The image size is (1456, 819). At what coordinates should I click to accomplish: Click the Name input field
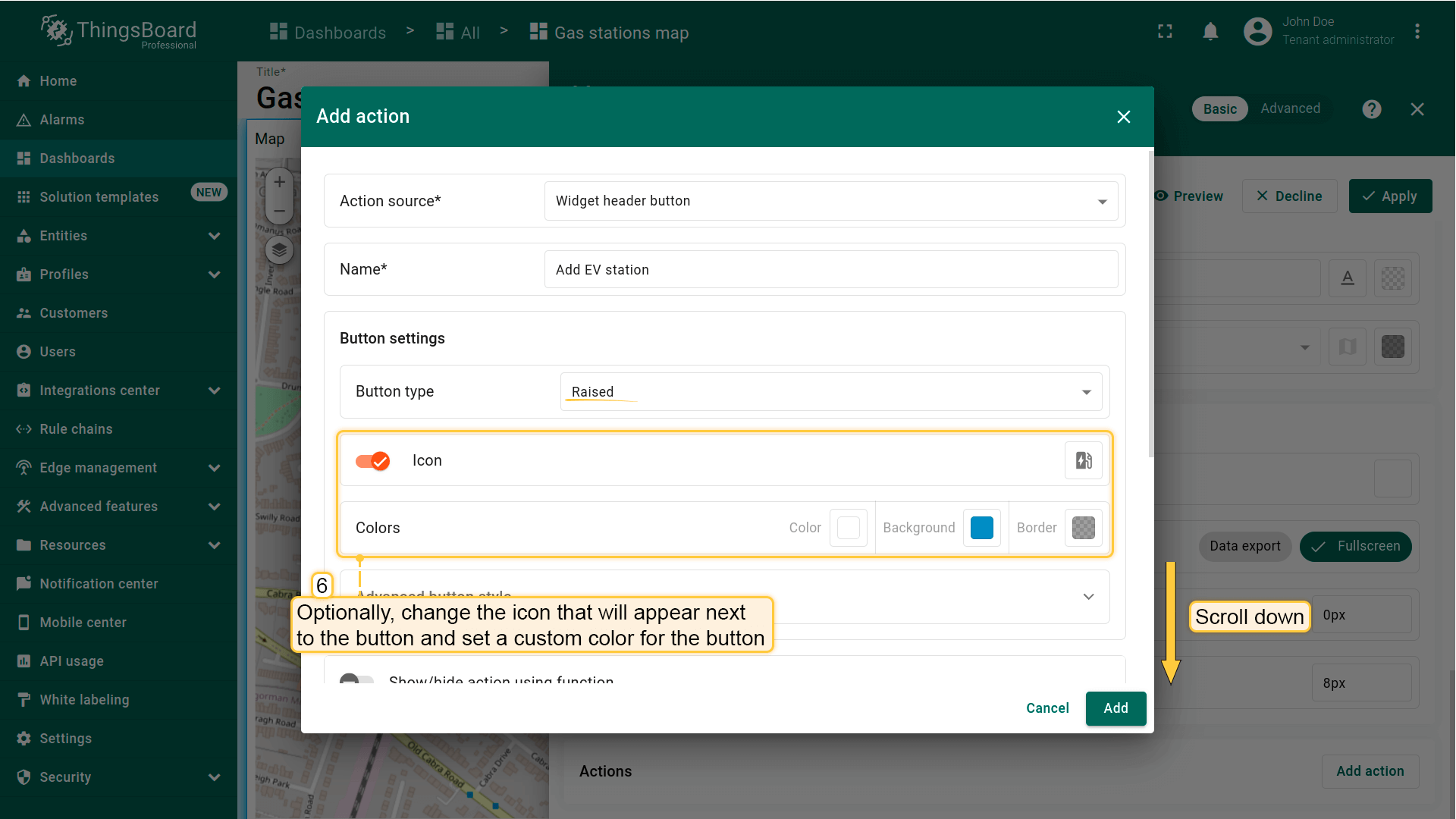[830, 270]
